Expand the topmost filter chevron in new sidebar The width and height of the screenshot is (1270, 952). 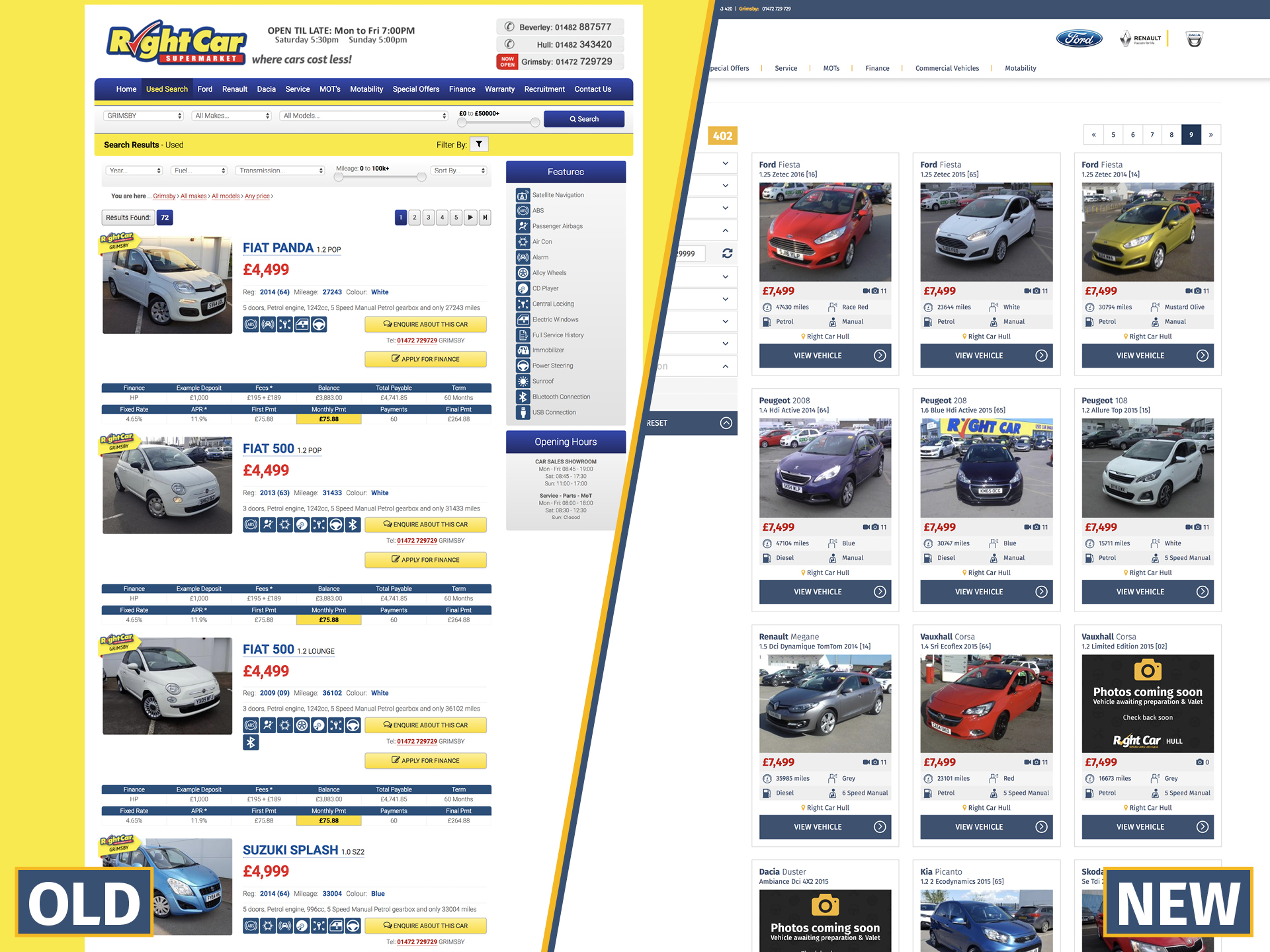[726, 163]
